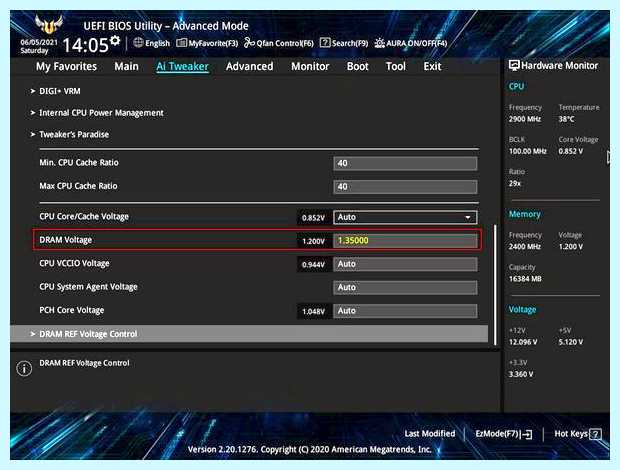Click the 2400 MHz memory frequency value
Screen dimensions: 620x470
click(x=525, y=247)
